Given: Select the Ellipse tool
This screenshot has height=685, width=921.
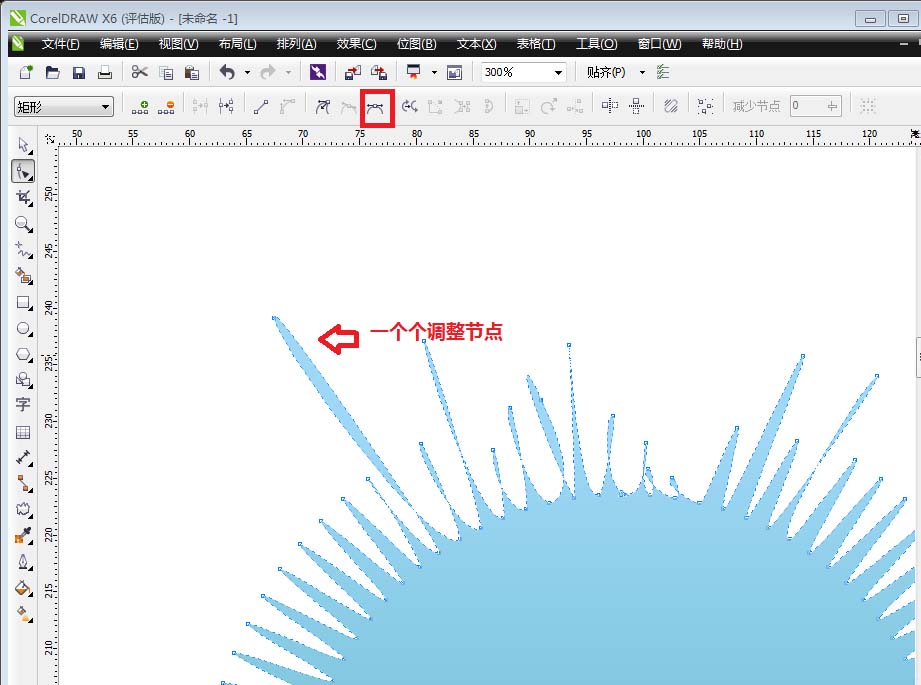Looking at the screenshot, I should [x=23, y=329].
